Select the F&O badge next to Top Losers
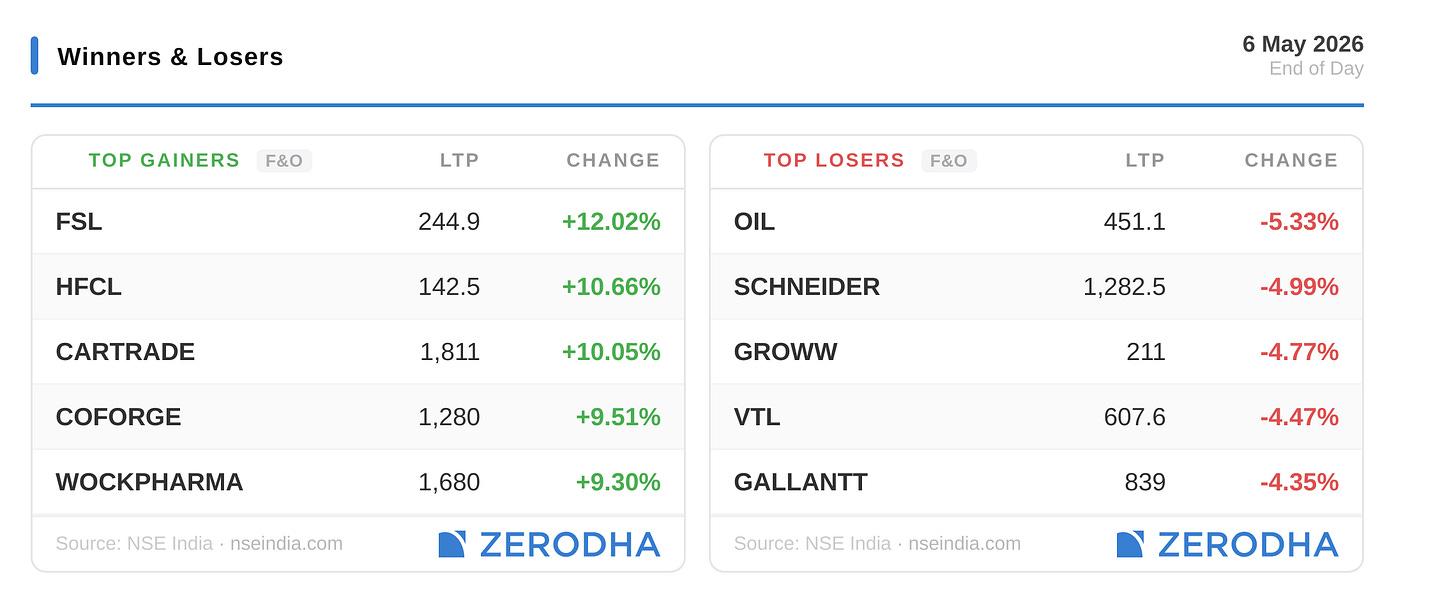The height and width of the screenshot is (611, 1456). pyautogui.click(x=948, y=161)
